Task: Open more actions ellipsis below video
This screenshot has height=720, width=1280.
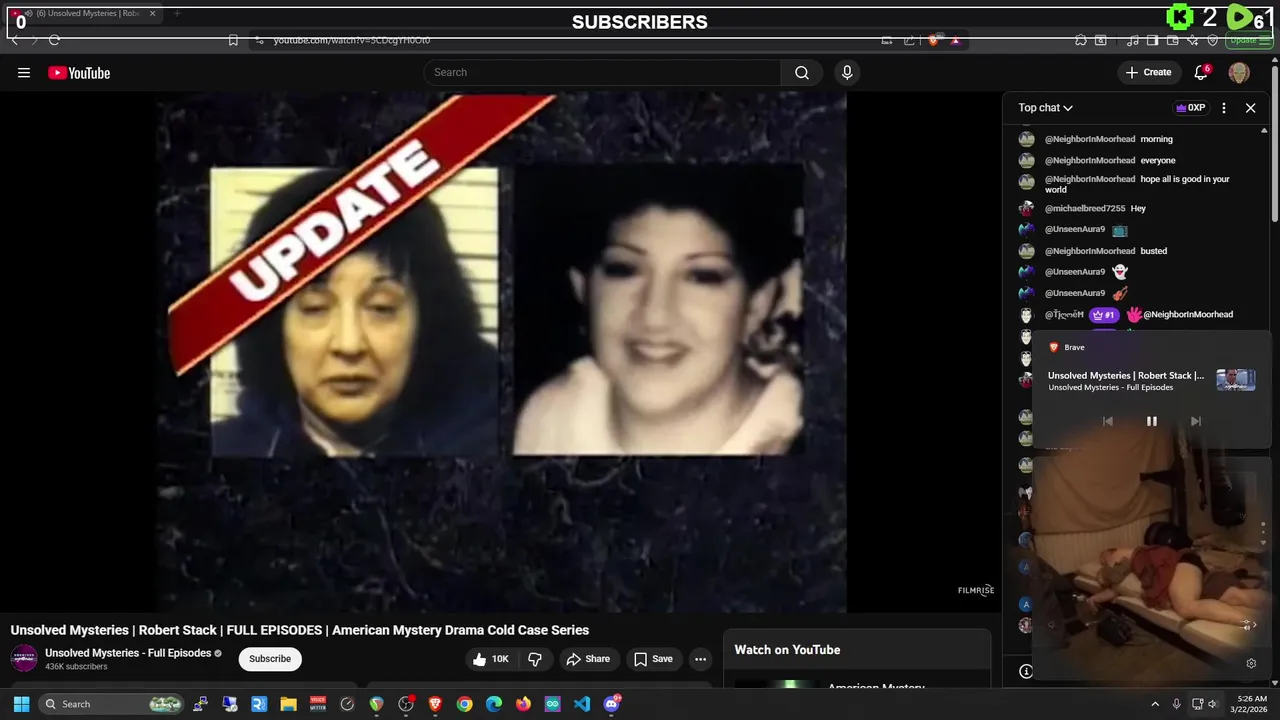Action: (x=701, y=659)
